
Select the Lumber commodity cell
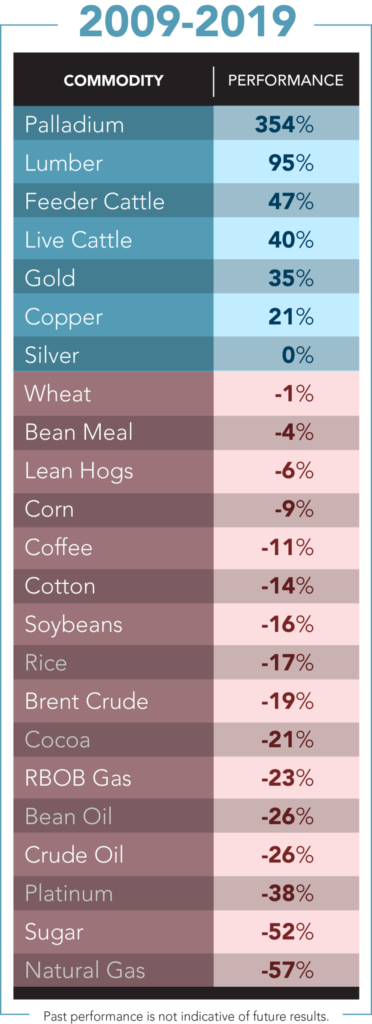tap(113, 163)
